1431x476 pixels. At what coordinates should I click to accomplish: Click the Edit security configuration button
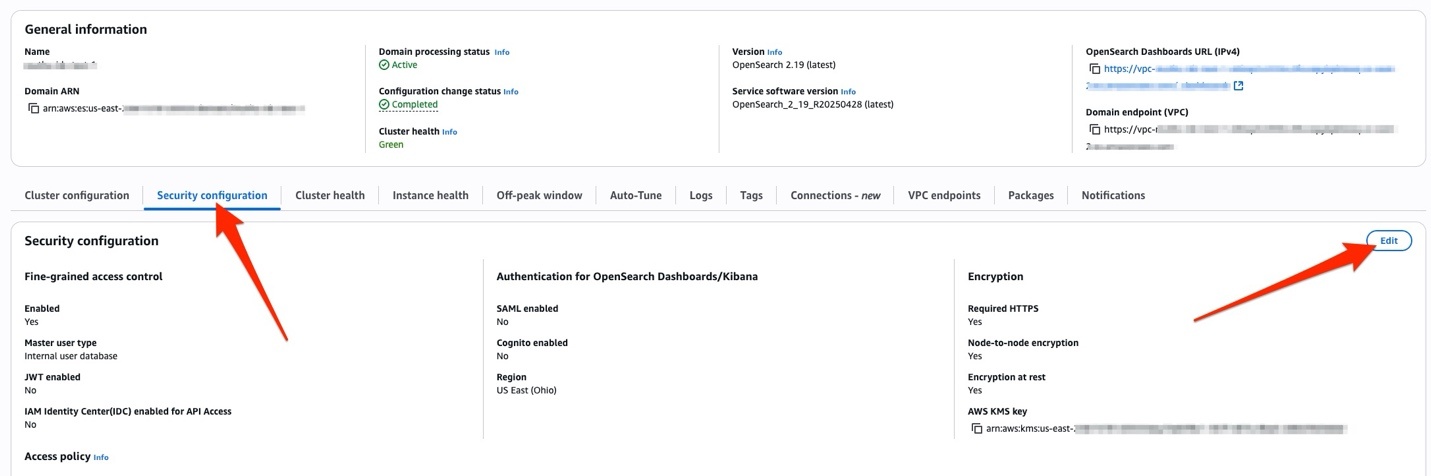(x=1388, y=241)
